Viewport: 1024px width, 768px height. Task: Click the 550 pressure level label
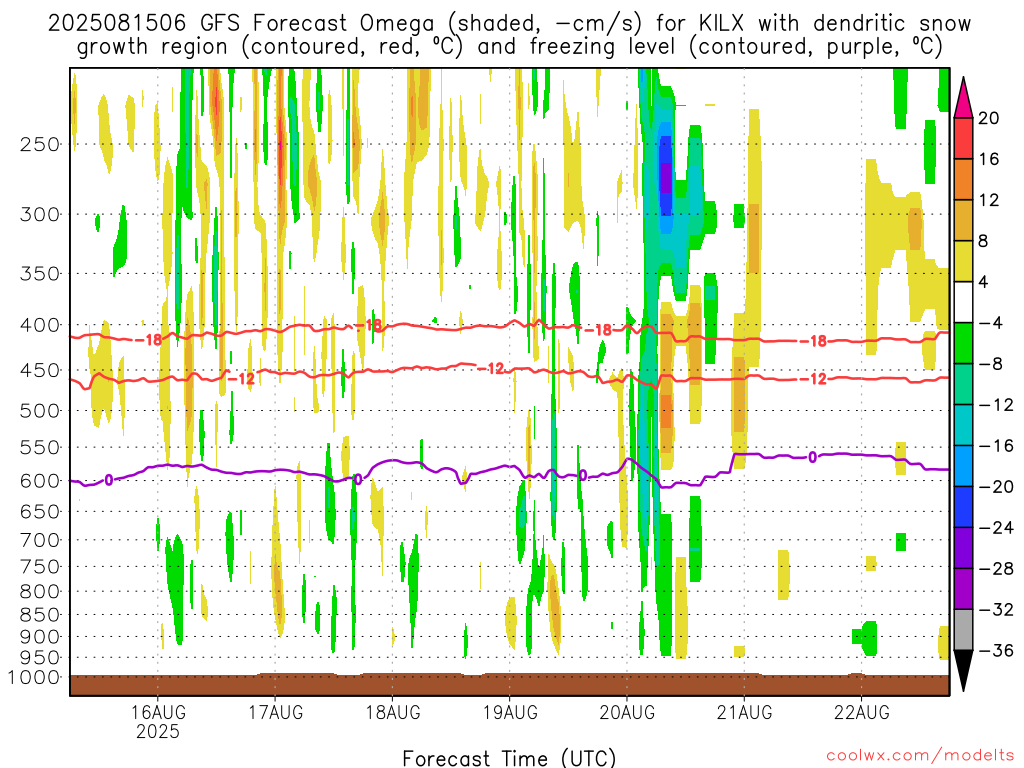pyautogui.click(x=40, y=447)
